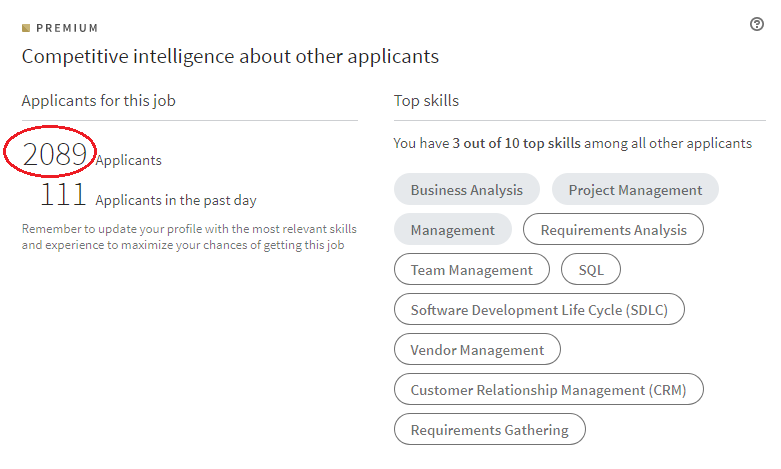Click the circled 2089 applicants count
The image size is (781, 469).
point(55,154)
